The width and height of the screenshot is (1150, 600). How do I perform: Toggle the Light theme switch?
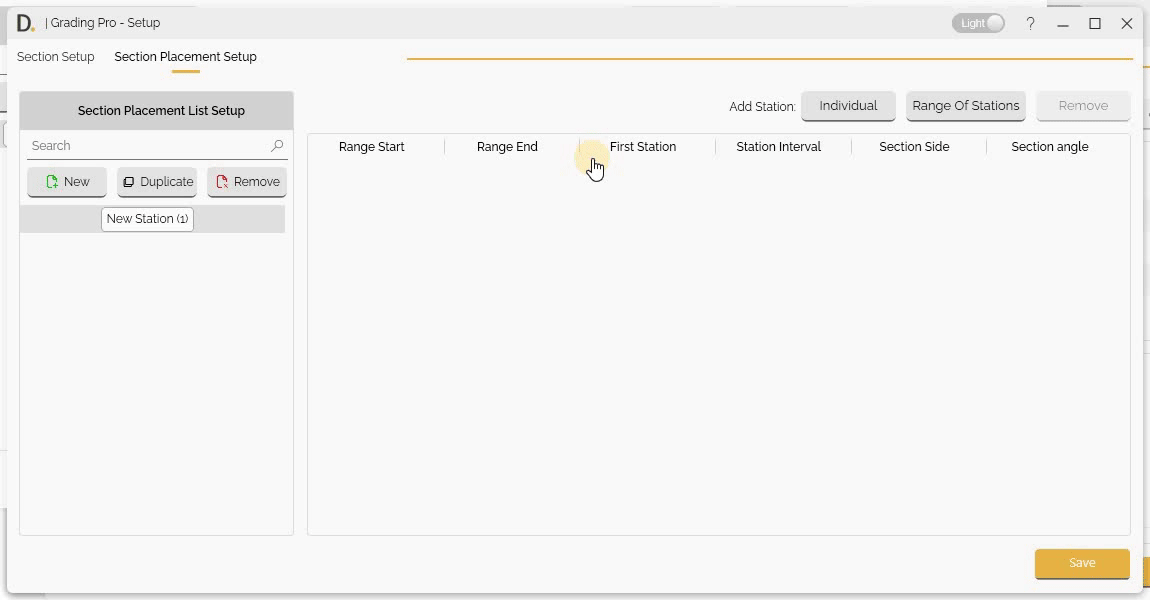coord(978,23)
